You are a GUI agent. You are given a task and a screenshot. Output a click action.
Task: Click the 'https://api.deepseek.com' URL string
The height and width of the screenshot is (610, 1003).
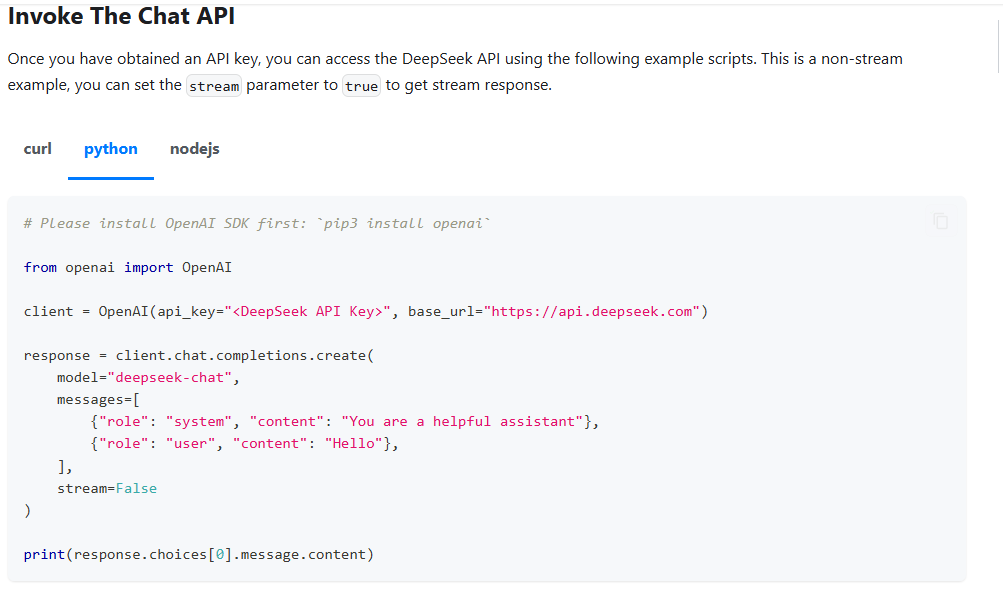(x=592, y=311)
